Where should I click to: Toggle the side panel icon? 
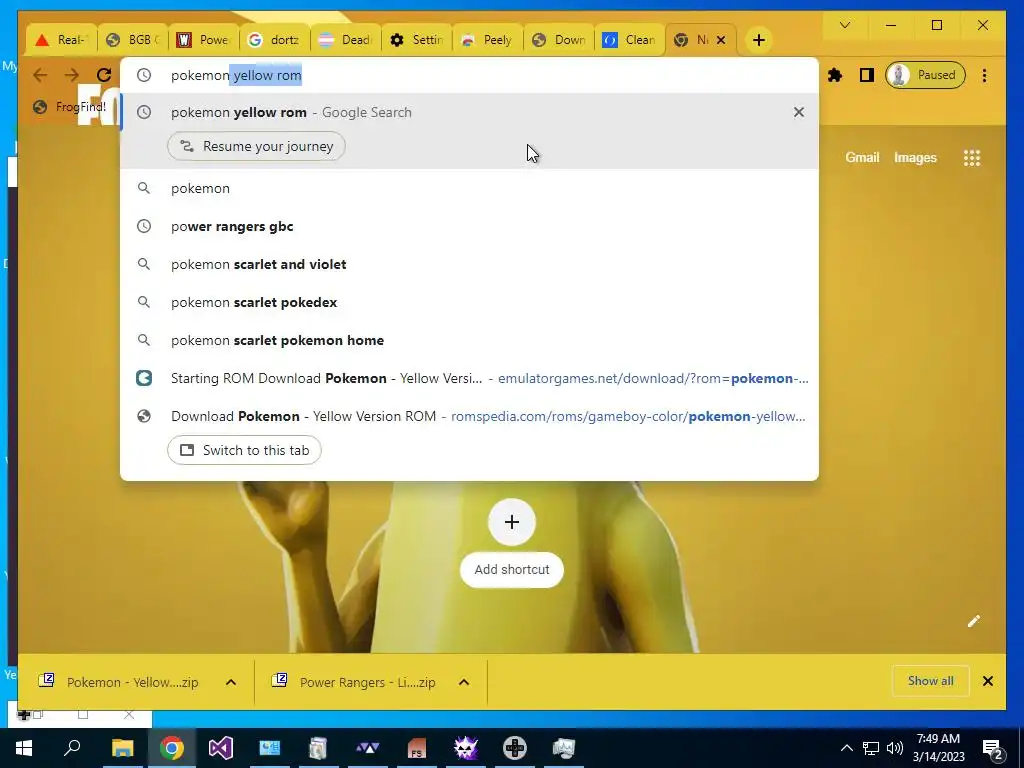[867, 75]
